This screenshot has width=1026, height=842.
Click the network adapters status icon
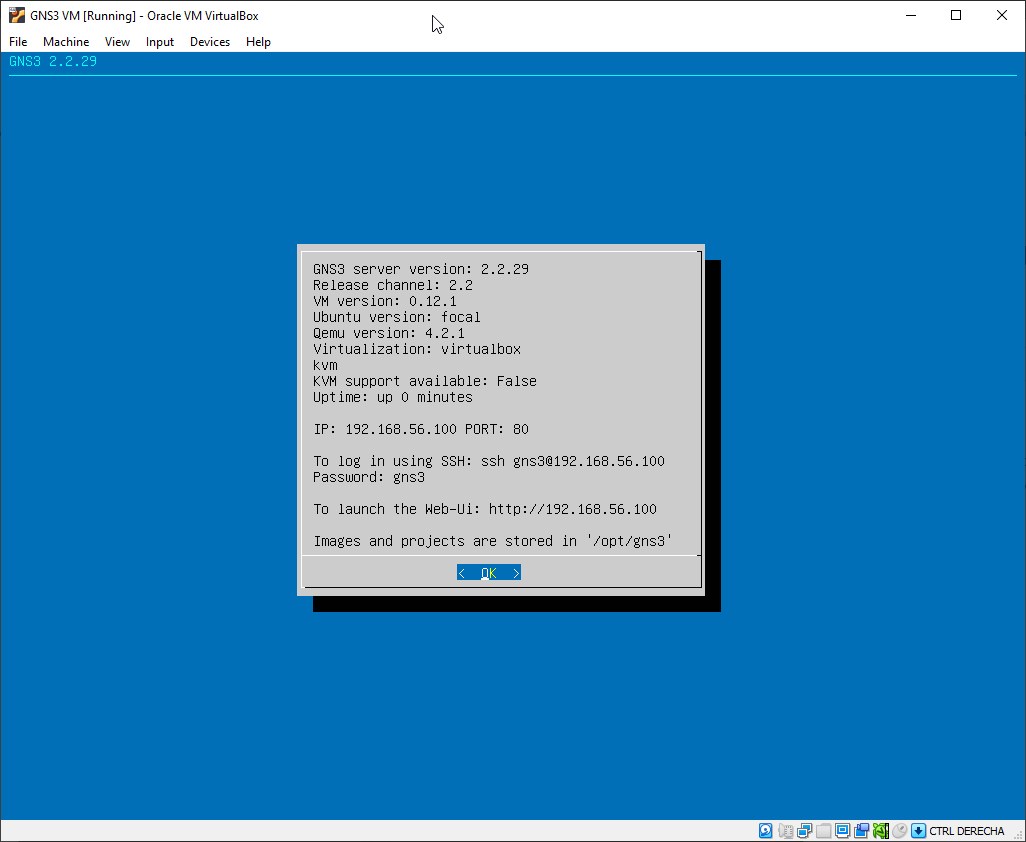[x=804, y=831]
